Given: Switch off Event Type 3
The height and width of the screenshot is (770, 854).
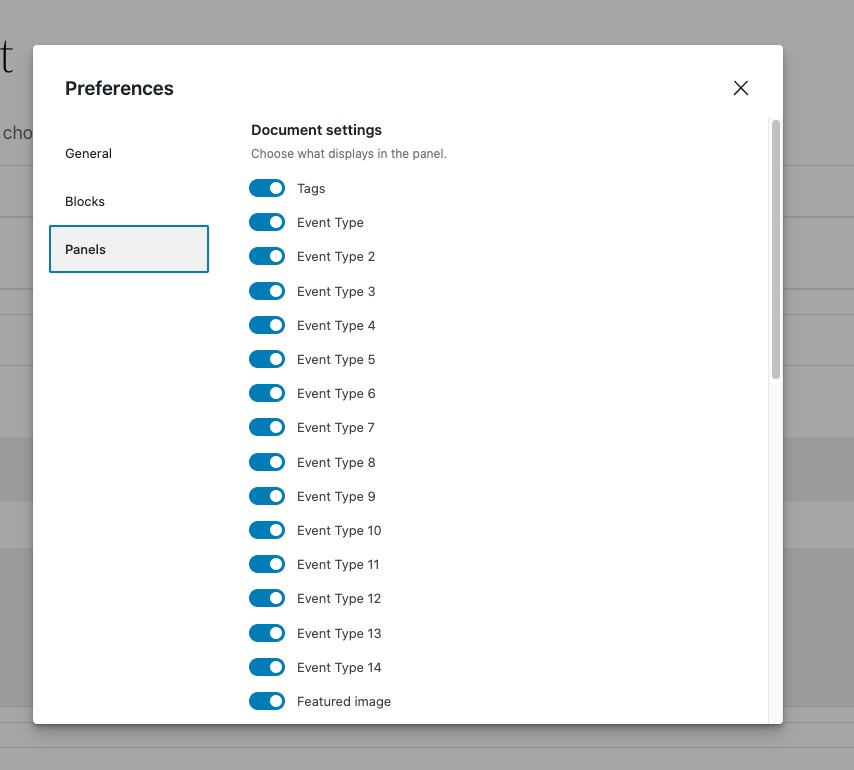Looking at the screenshot, I should pyautogui.click(x=267, y=291).
